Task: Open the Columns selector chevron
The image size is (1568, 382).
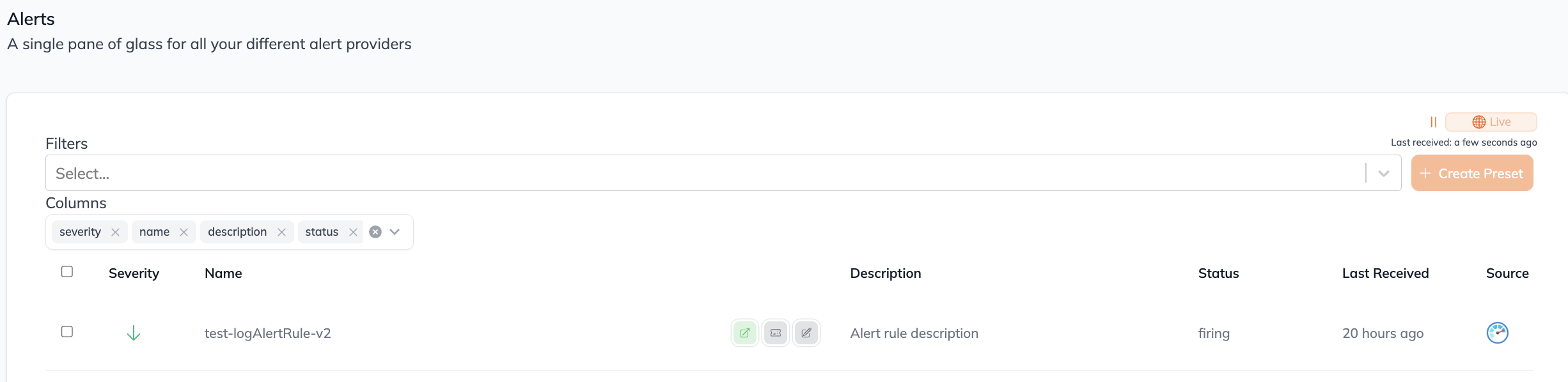Action: point(395,232)
